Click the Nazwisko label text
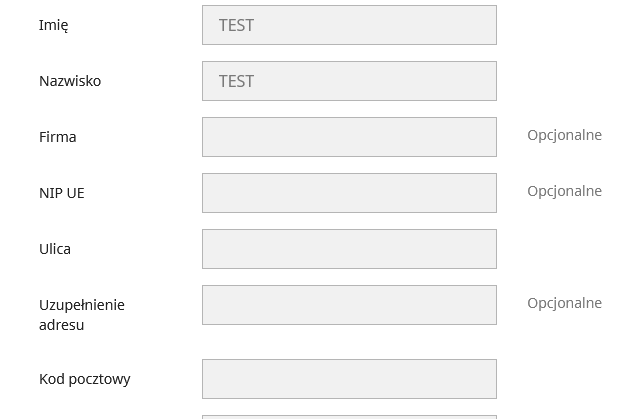Screen dimensions: 621x419 click(70, 81)
